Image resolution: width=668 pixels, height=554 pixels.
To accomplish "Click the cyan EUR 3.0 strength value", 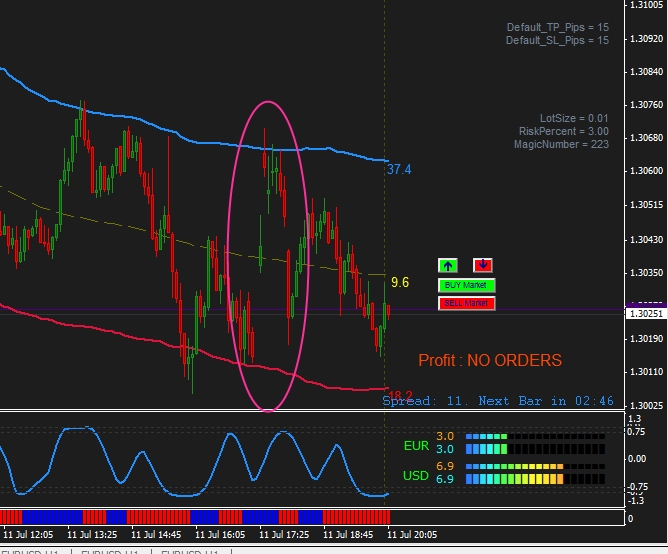I will coord(445,449).
